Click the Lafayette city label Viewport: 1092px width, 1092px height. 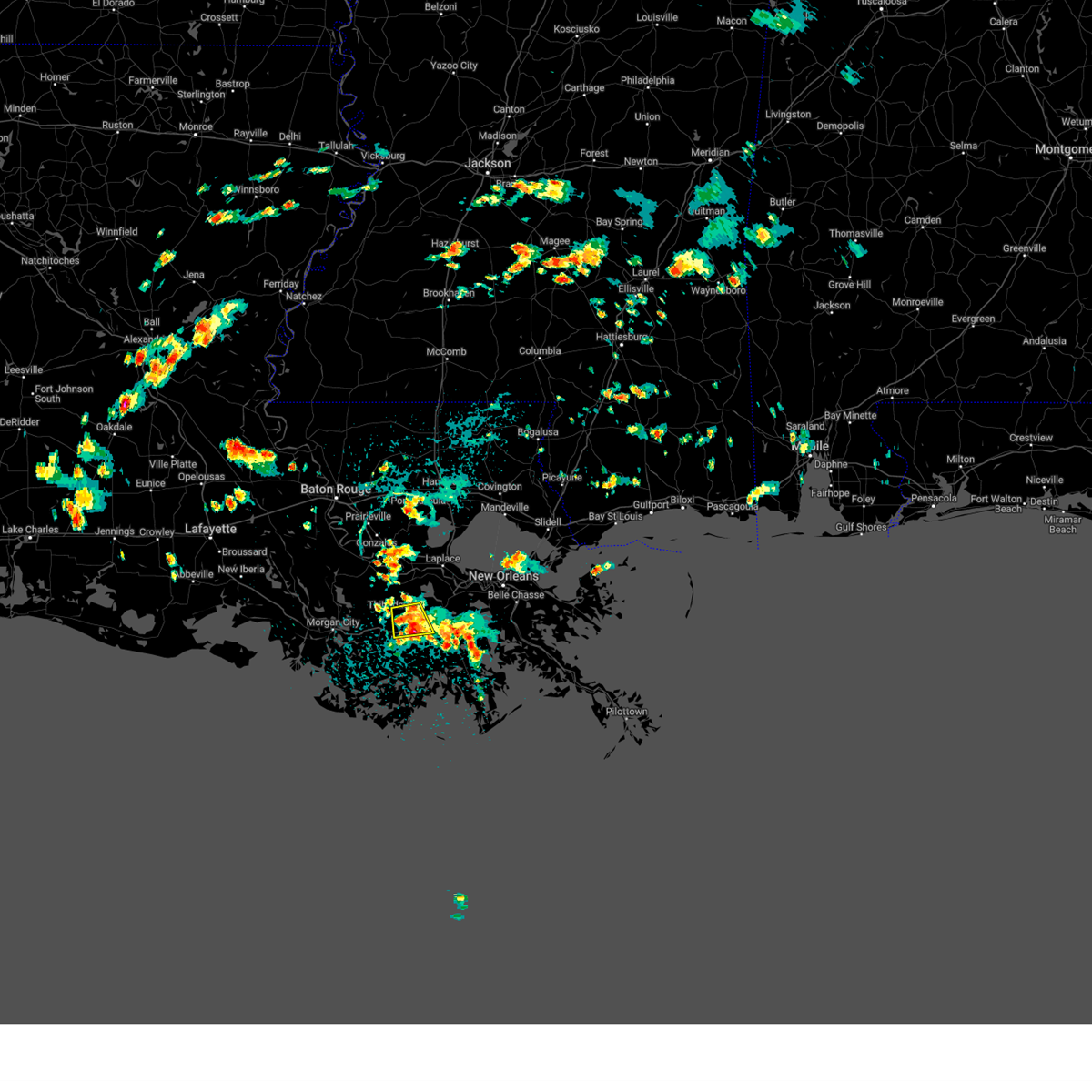pos(210,529)
